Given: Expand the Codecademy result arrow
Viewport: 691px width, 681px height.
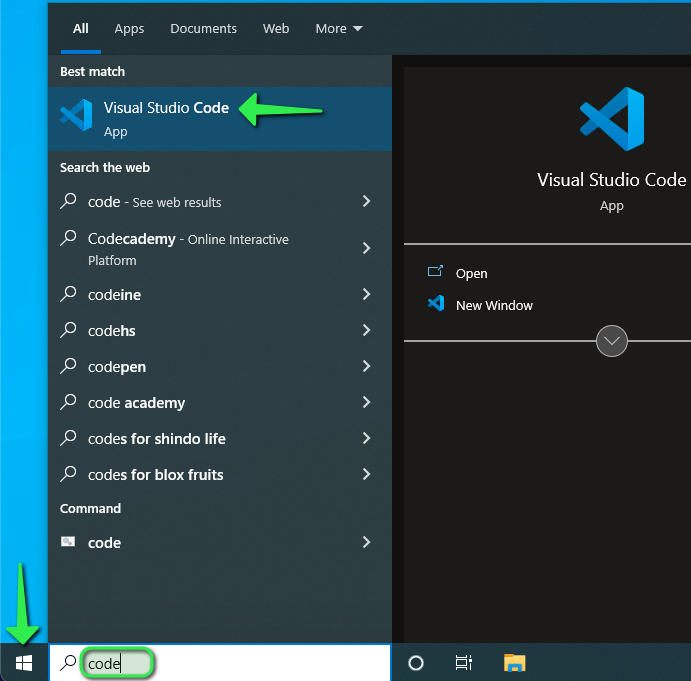Looking at the screenshot, I should pyautogui.click(x=366, y=248).
